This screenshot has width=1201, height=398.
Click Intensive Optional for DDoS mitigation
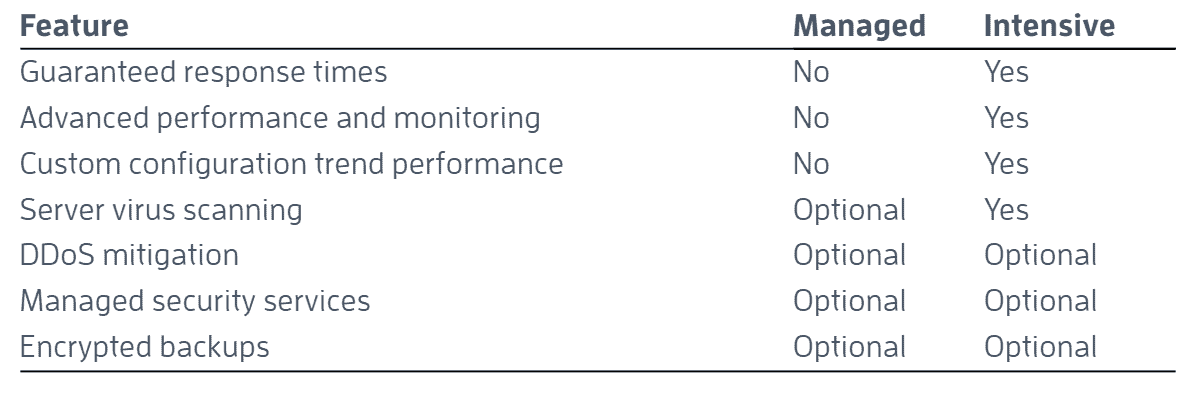1041,257
